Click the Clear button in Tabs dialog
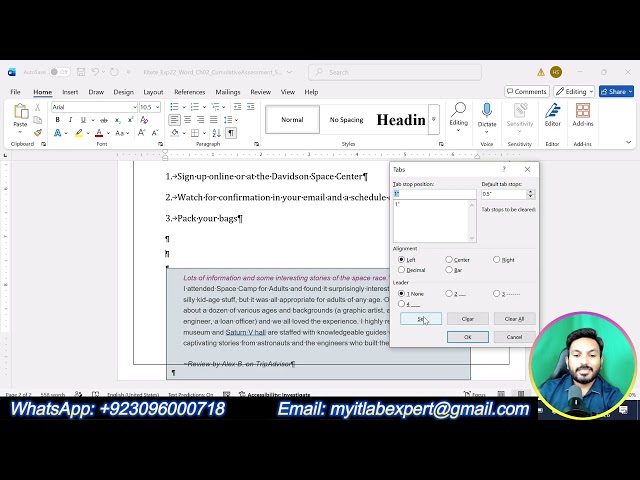 tap(468, 319)
